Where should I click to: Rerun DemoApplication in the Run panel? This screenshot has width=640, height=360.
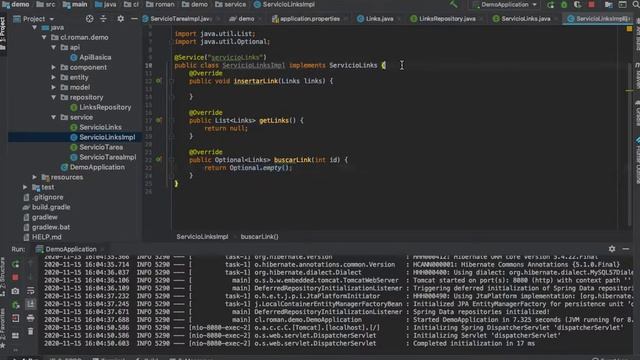(16, 264)
